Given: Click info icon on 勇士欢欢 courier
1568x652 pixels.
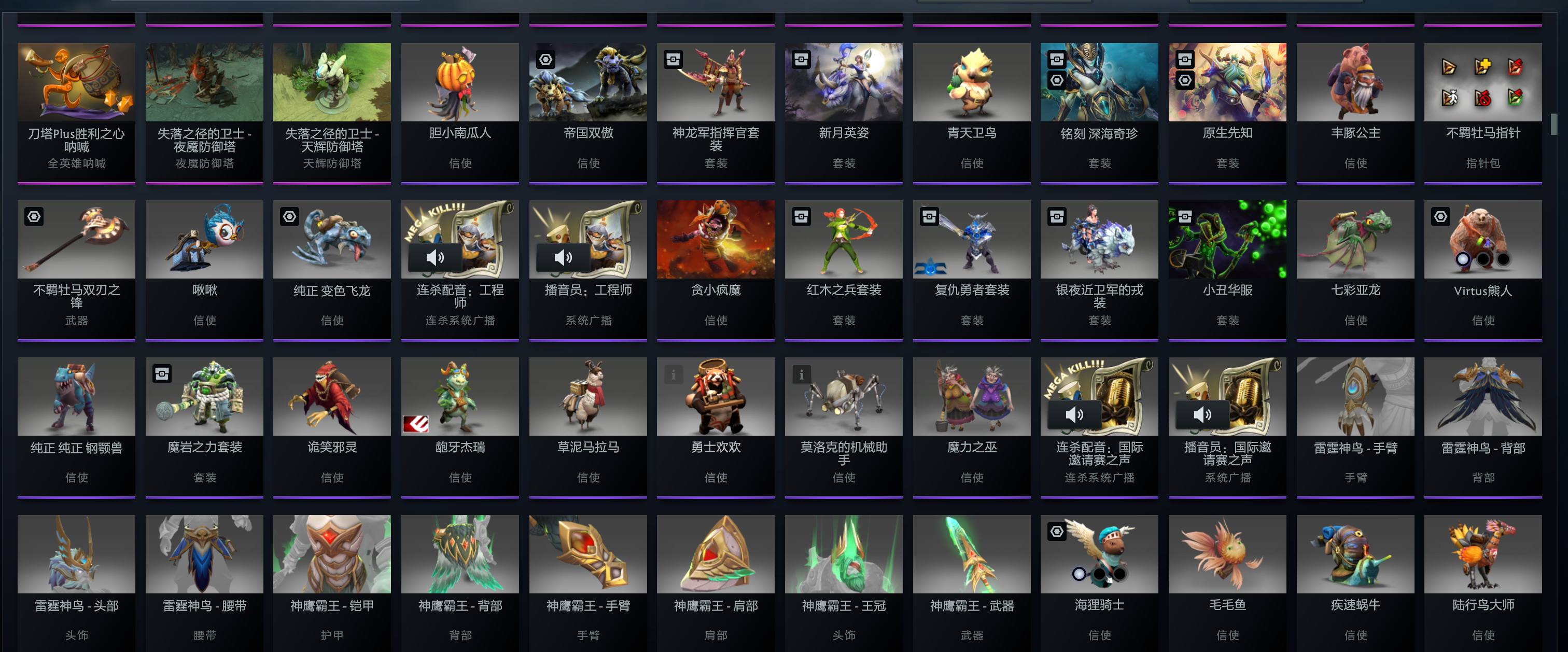Looking at the screenshot, I should [x=673, y=374].
